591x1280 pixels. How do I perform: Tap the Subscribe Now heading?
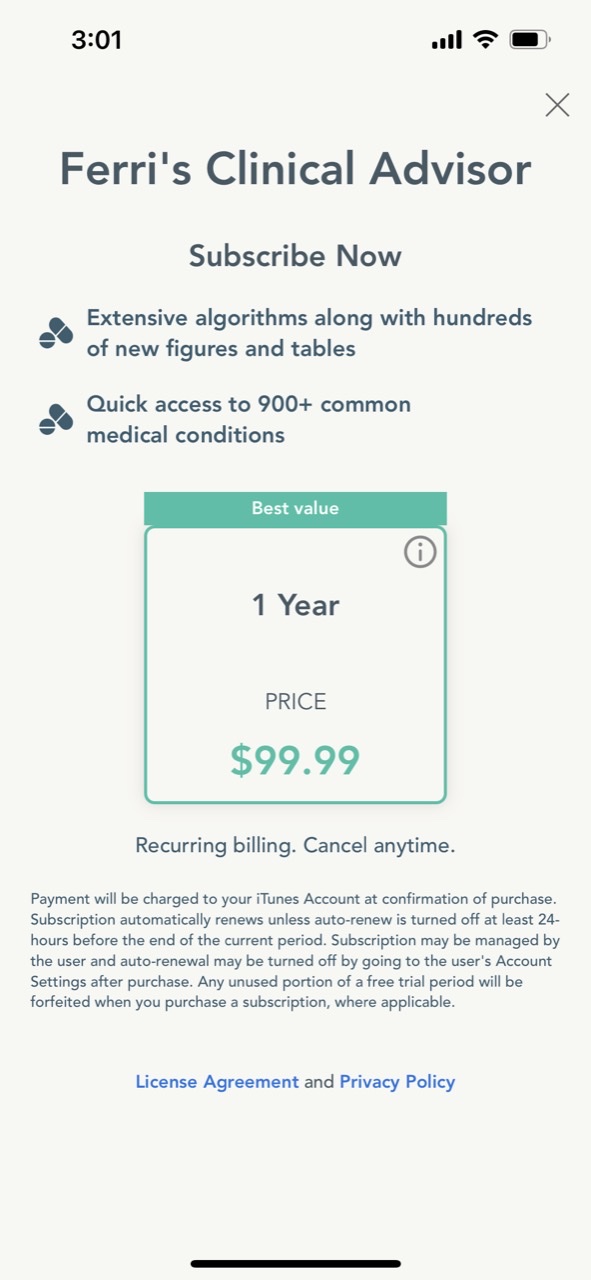[x=295, y=256]
